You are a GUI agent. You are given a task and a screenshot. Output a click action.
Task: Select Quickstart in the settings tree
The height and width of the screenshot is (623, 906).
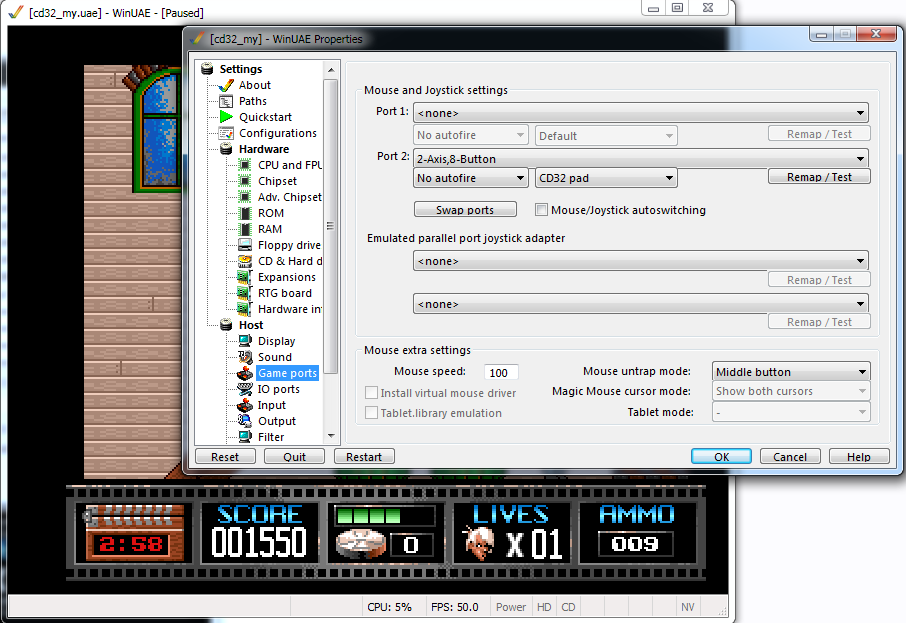(265, 117)
